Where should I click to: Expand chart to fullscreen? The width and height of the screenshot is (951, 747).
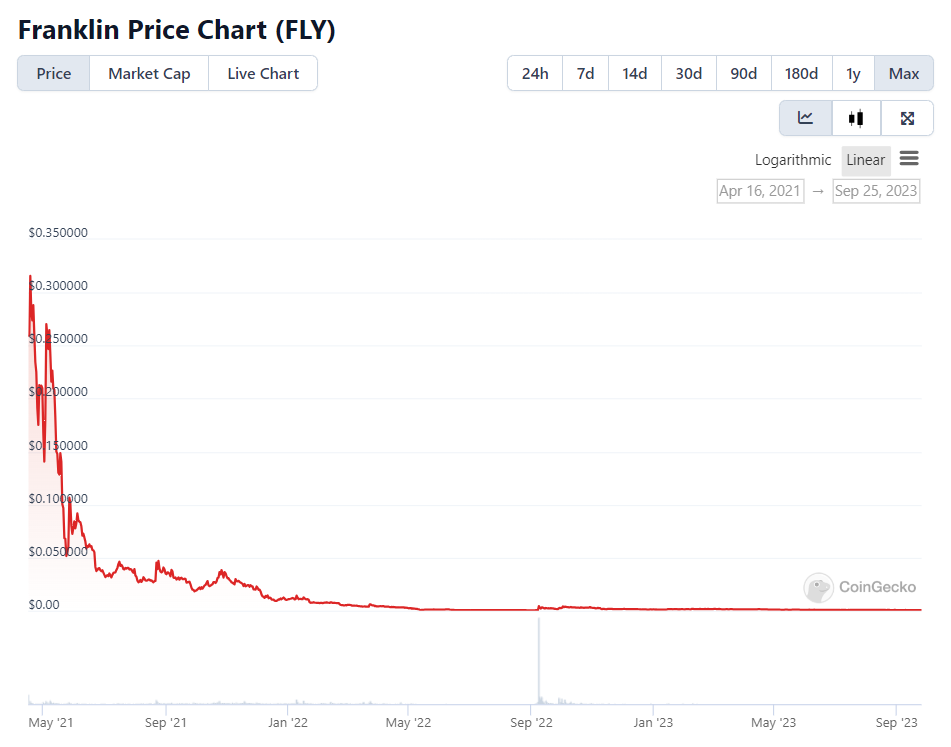click(x=907, y=118)
